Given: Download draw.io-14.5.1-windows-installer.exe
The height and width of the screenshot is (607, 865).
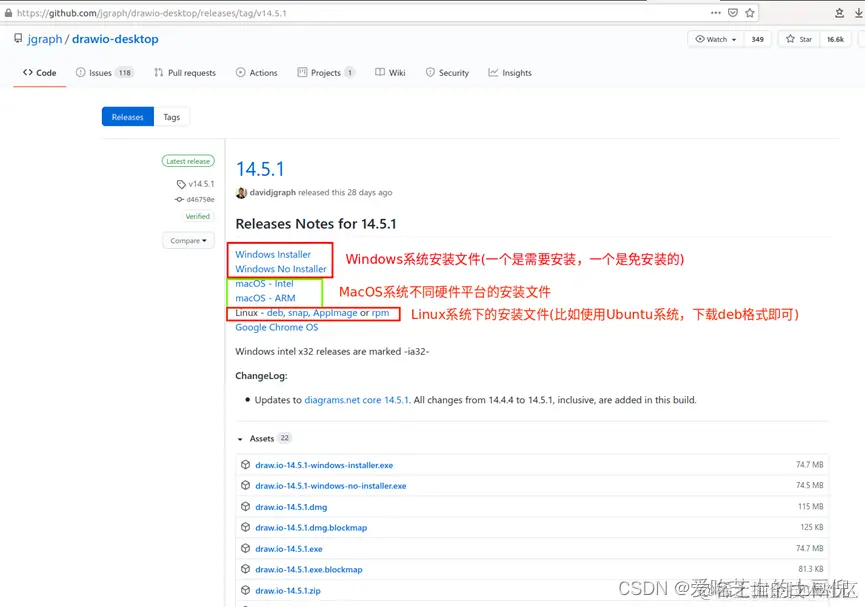Looking at the screenshot, I should (x=324, y=465).
